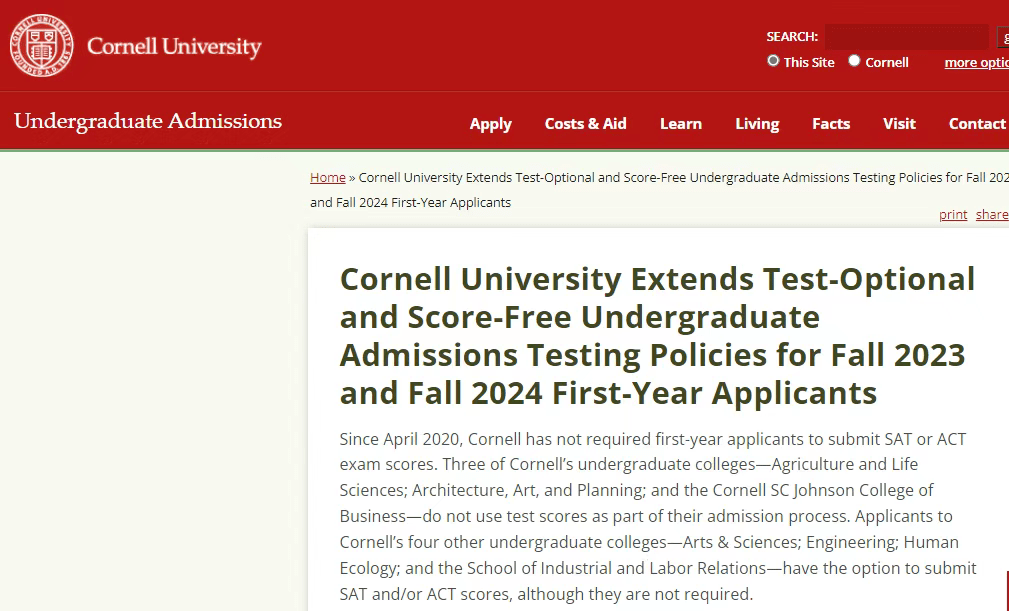Screen dimensions: 1009x611
Task: Select the This Site radio button
Action: 773,61
